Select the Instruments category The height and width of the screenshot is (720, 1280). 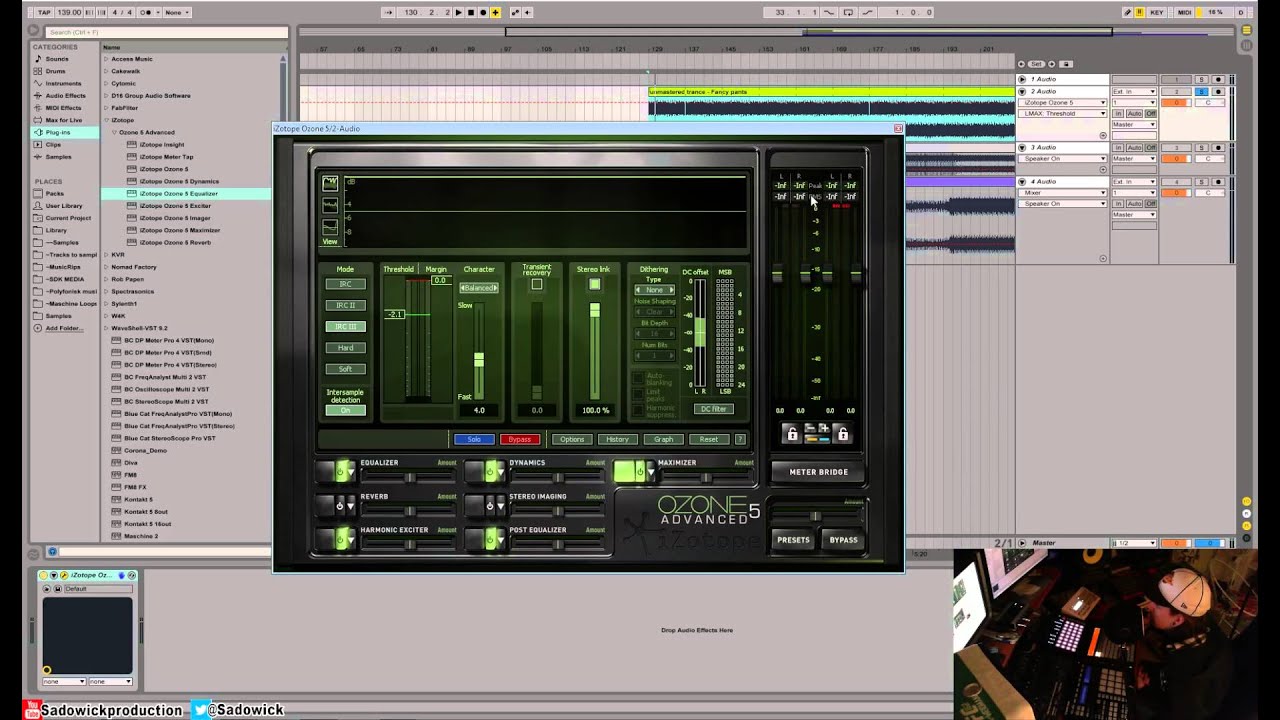pyautogui.click(x=63, y=83)
